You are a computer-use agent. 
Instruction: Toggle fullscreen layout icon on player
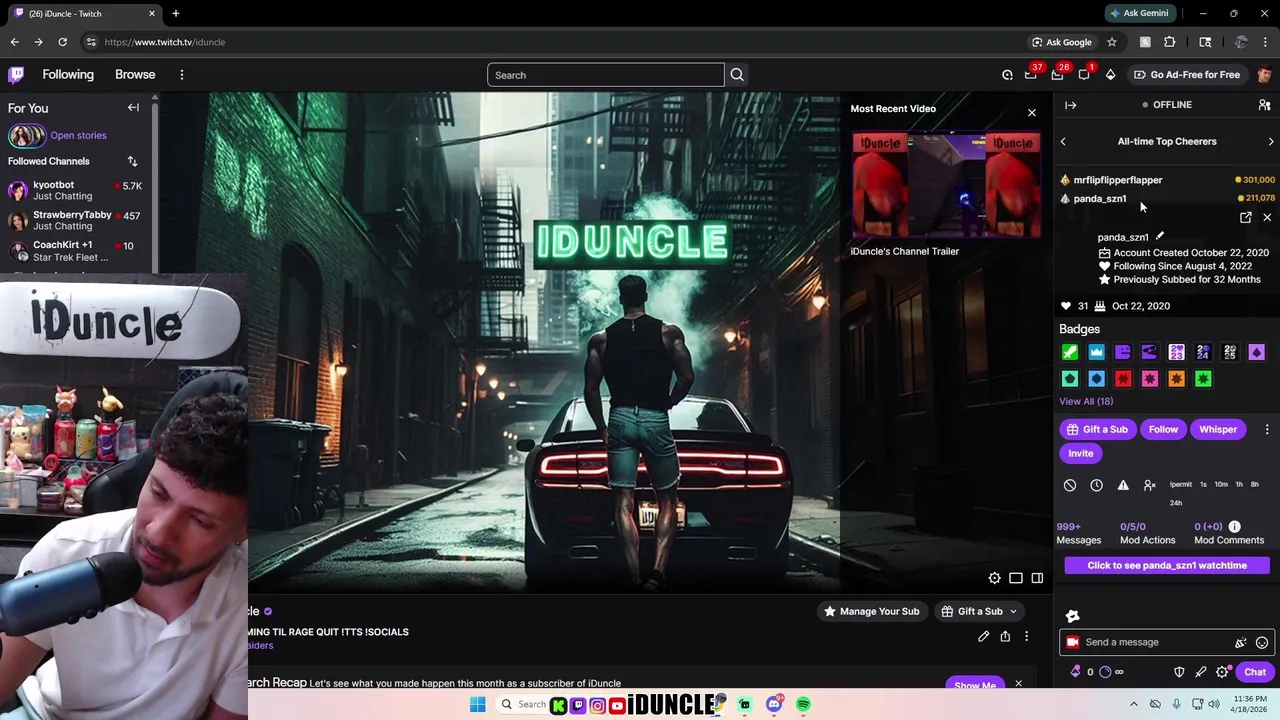[1037, 578]
